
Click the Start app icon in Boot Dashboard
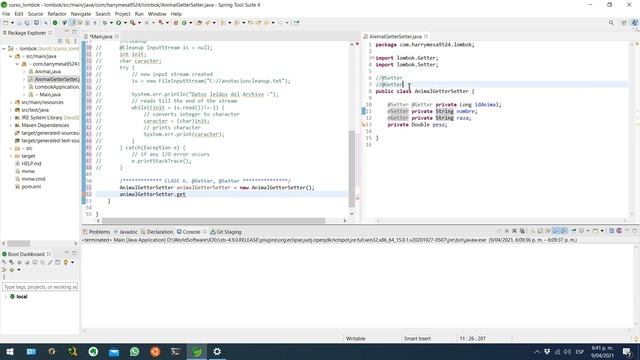click(x=4, y=262)
